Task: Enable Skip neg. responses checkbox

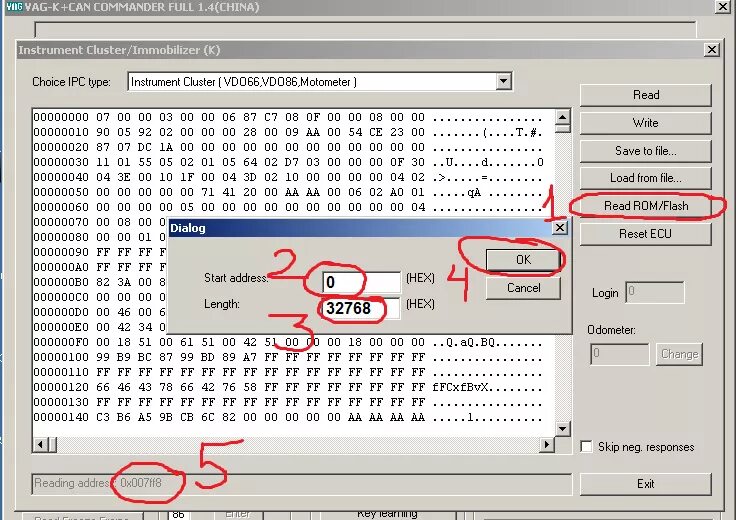Action: pyautogui.click(x=586, y=446)
